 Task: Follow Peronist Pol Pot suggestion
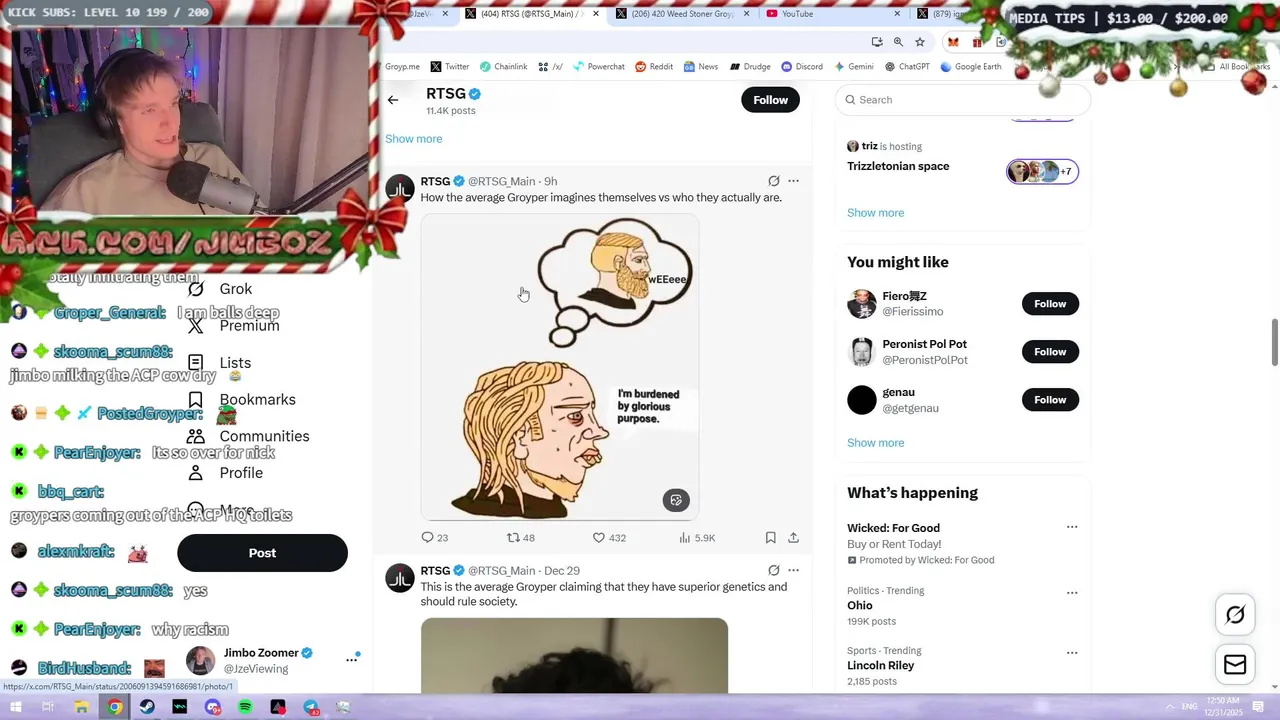pos(1050,352)
